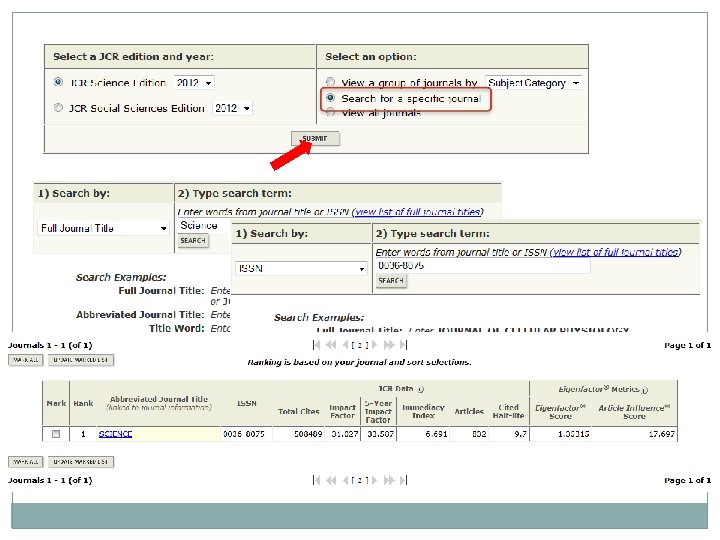Image resolution: width=720 pixels, height=540 pixels.
Task: Open the ISSN search-by dropdown
Action: click(301, 268)
